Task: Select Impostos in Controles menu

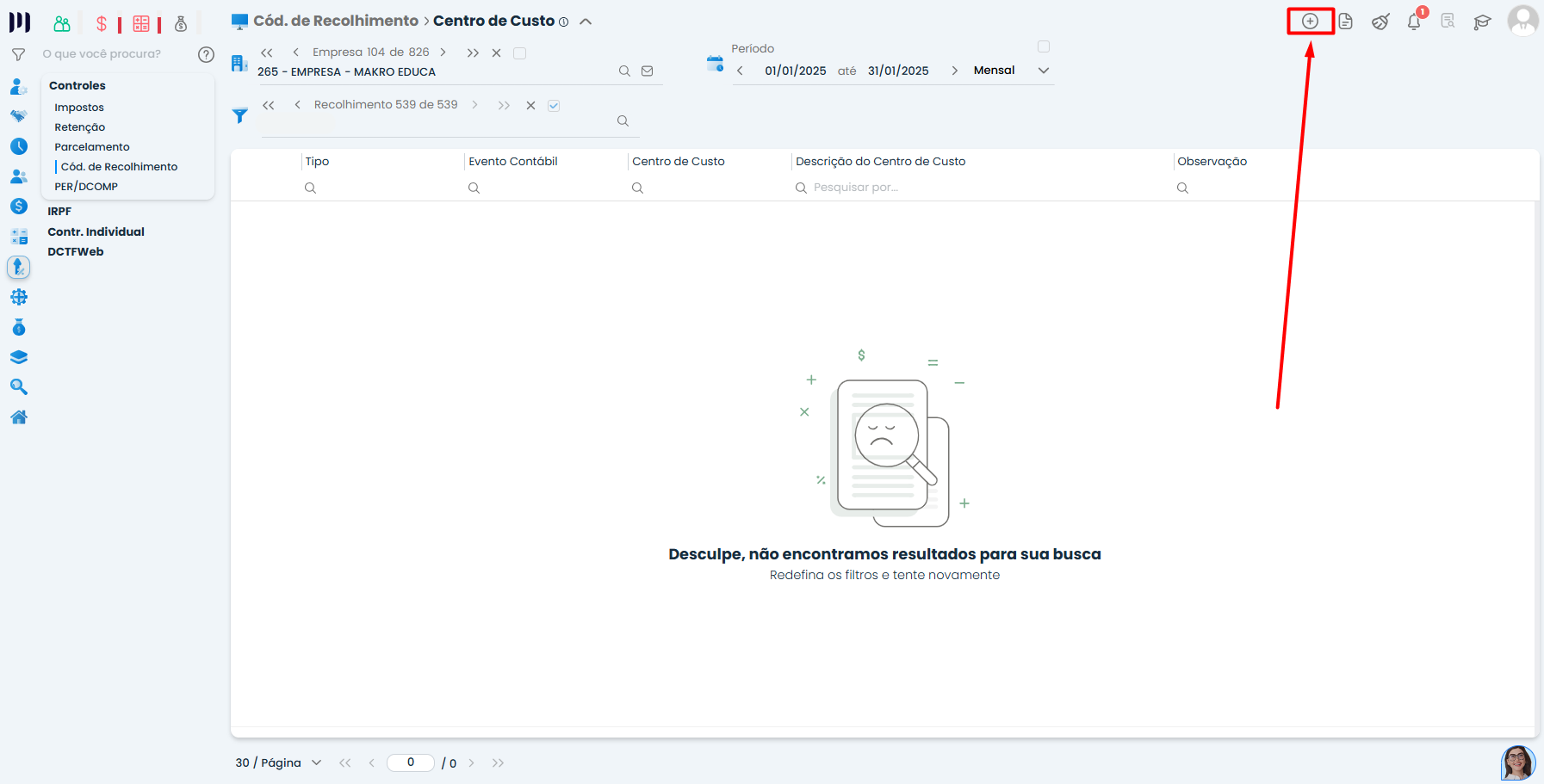Action: (79, 108)
